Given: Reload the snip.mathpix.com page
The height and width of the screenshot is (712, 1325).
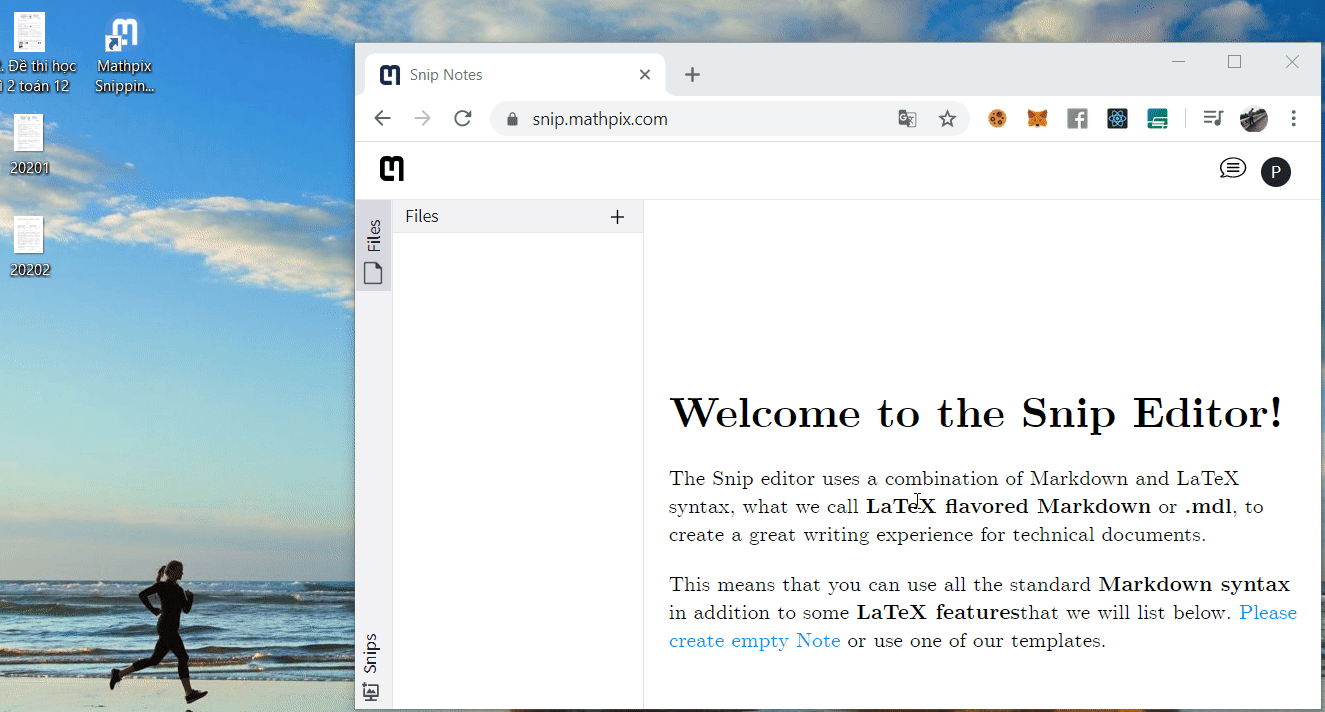Looking at the screenshot, I should (x=462, y=119).
